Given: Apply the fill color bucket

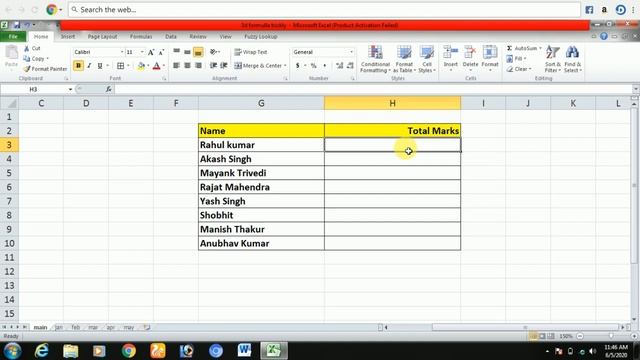Looking at the screenshot, I should click(141, 66).
